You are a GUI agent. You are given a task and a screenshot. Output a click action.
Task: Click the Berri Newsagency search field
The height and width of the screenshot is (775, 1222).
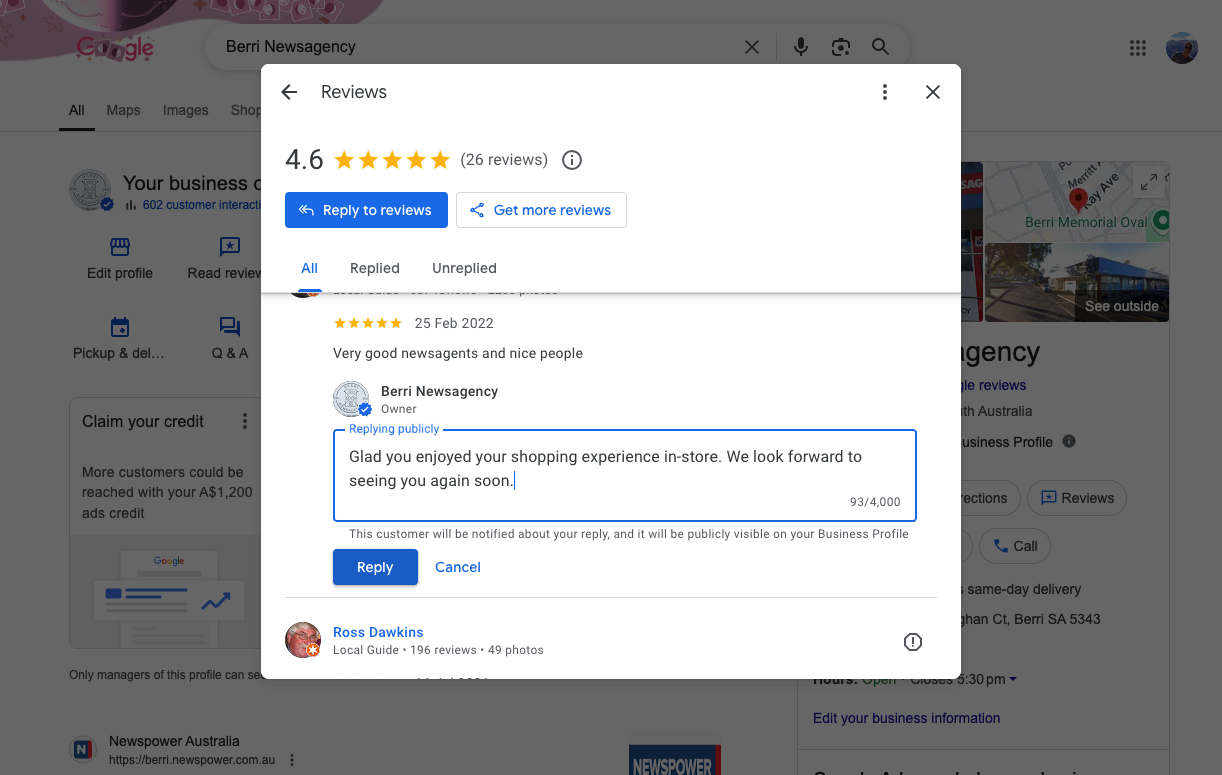(480, 47)
